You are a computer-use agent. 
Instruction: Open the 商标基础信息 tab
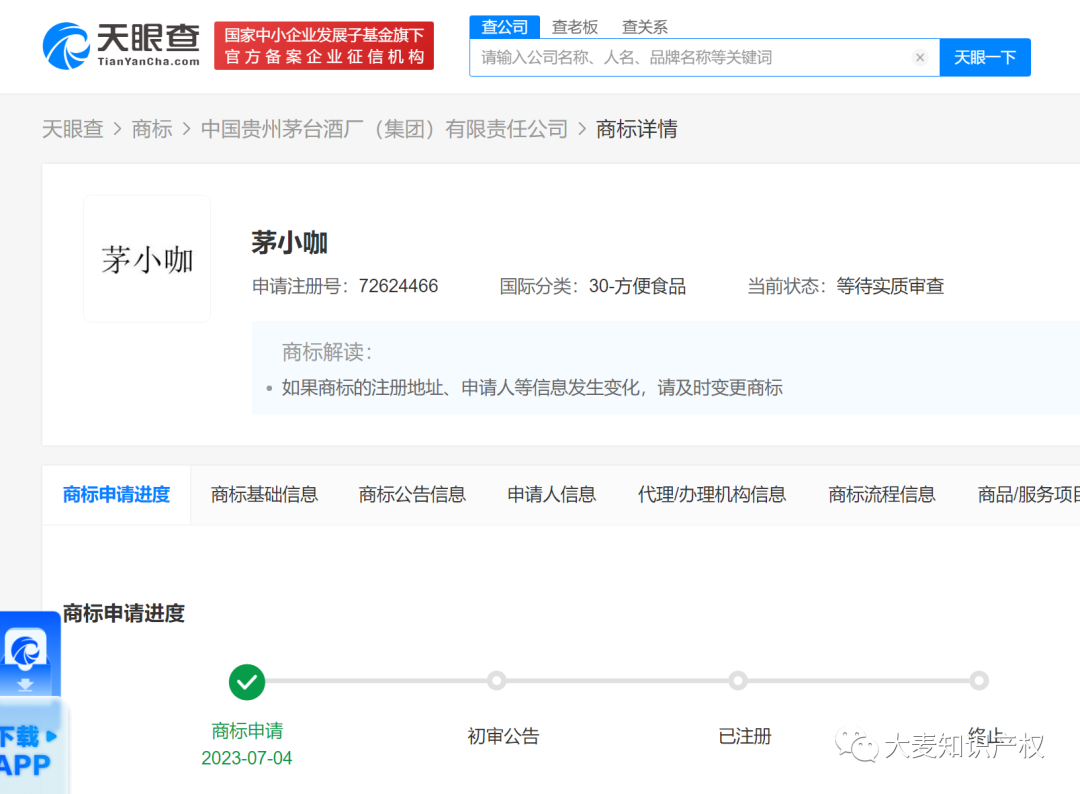pyautogui.click(x=264, y=494)
